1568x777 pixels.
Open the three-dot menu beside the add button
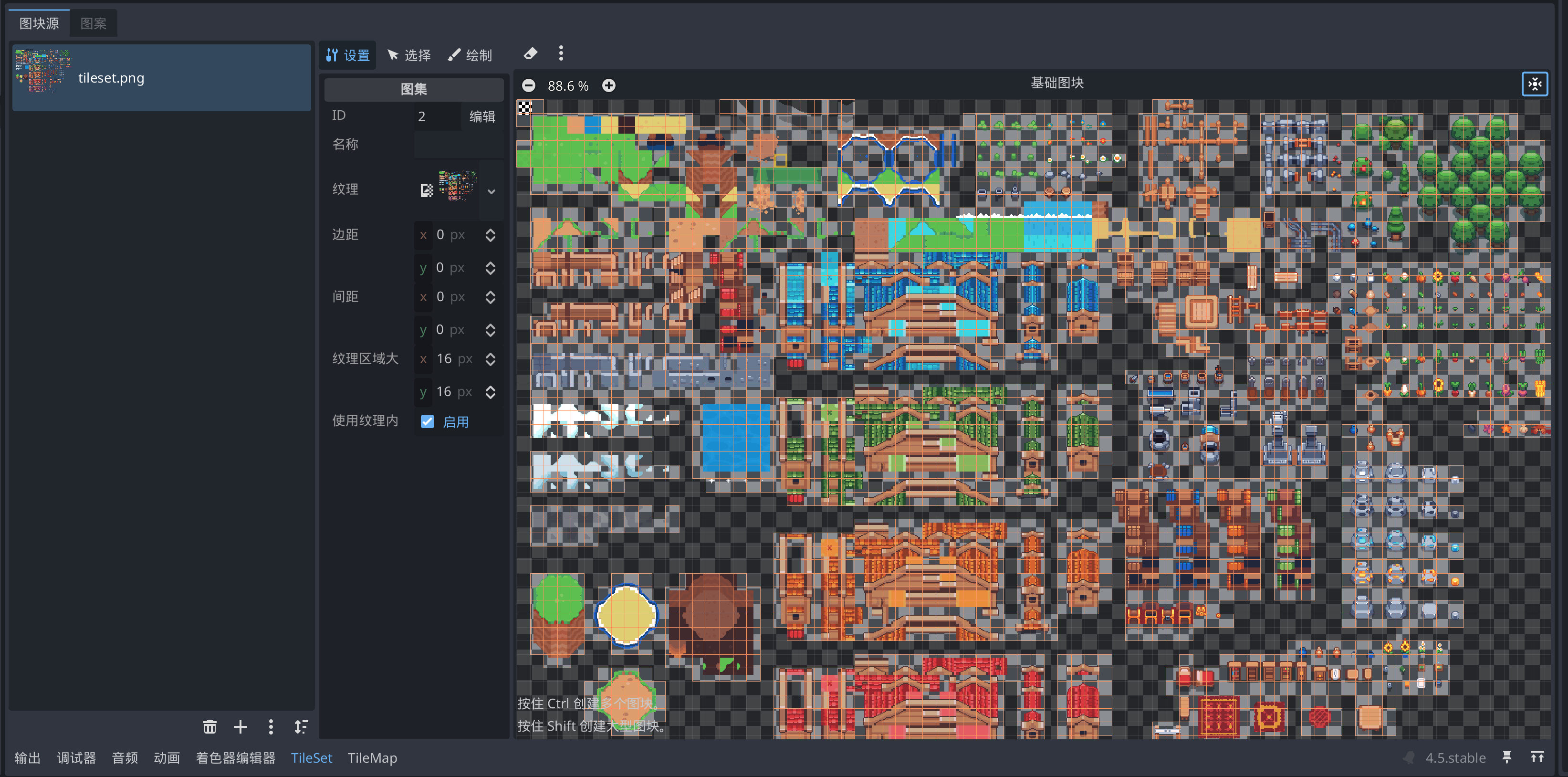click(x=270, y=726)
